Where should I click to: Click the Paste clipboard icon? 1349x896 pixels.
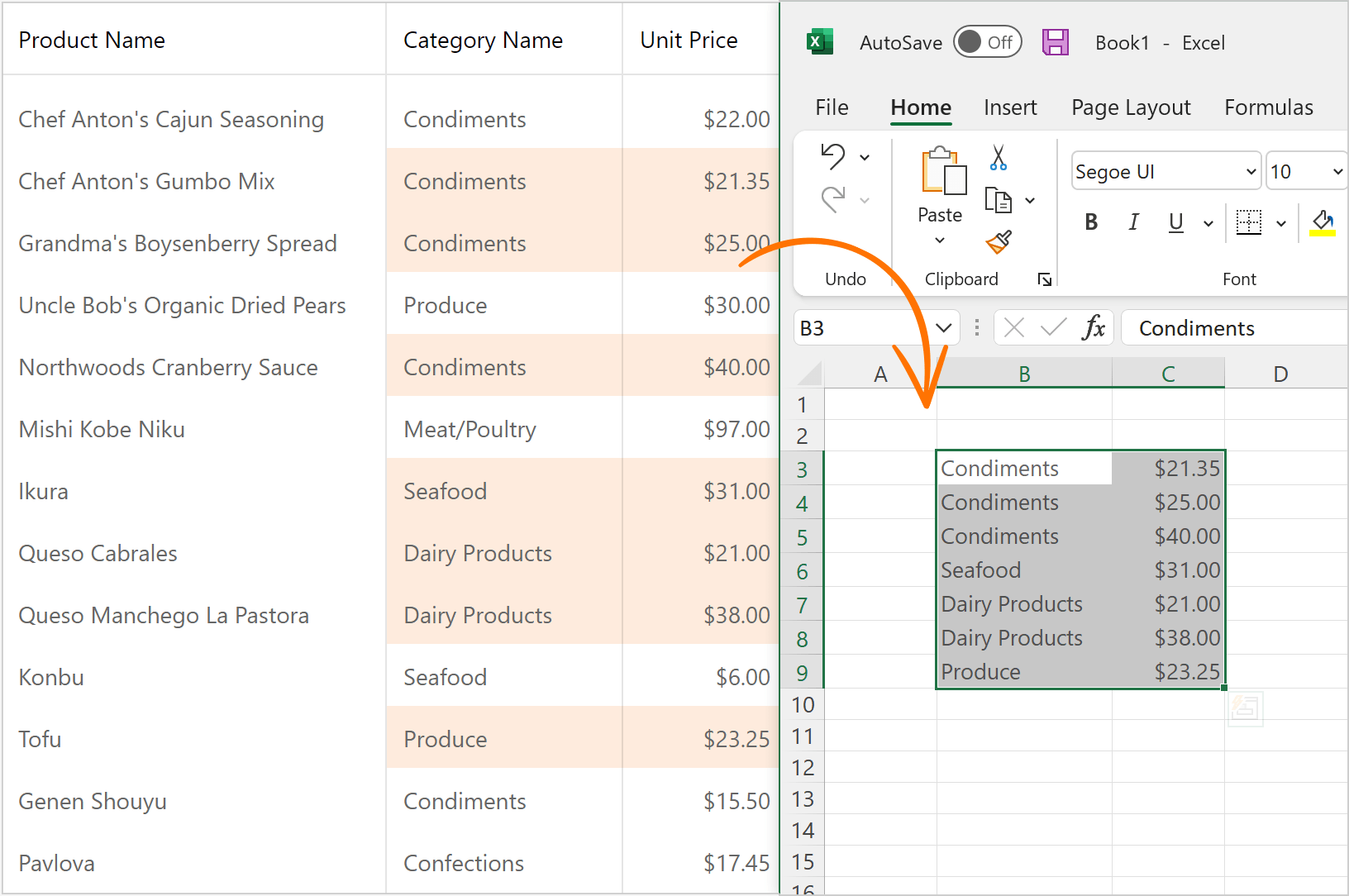(942, 172)
